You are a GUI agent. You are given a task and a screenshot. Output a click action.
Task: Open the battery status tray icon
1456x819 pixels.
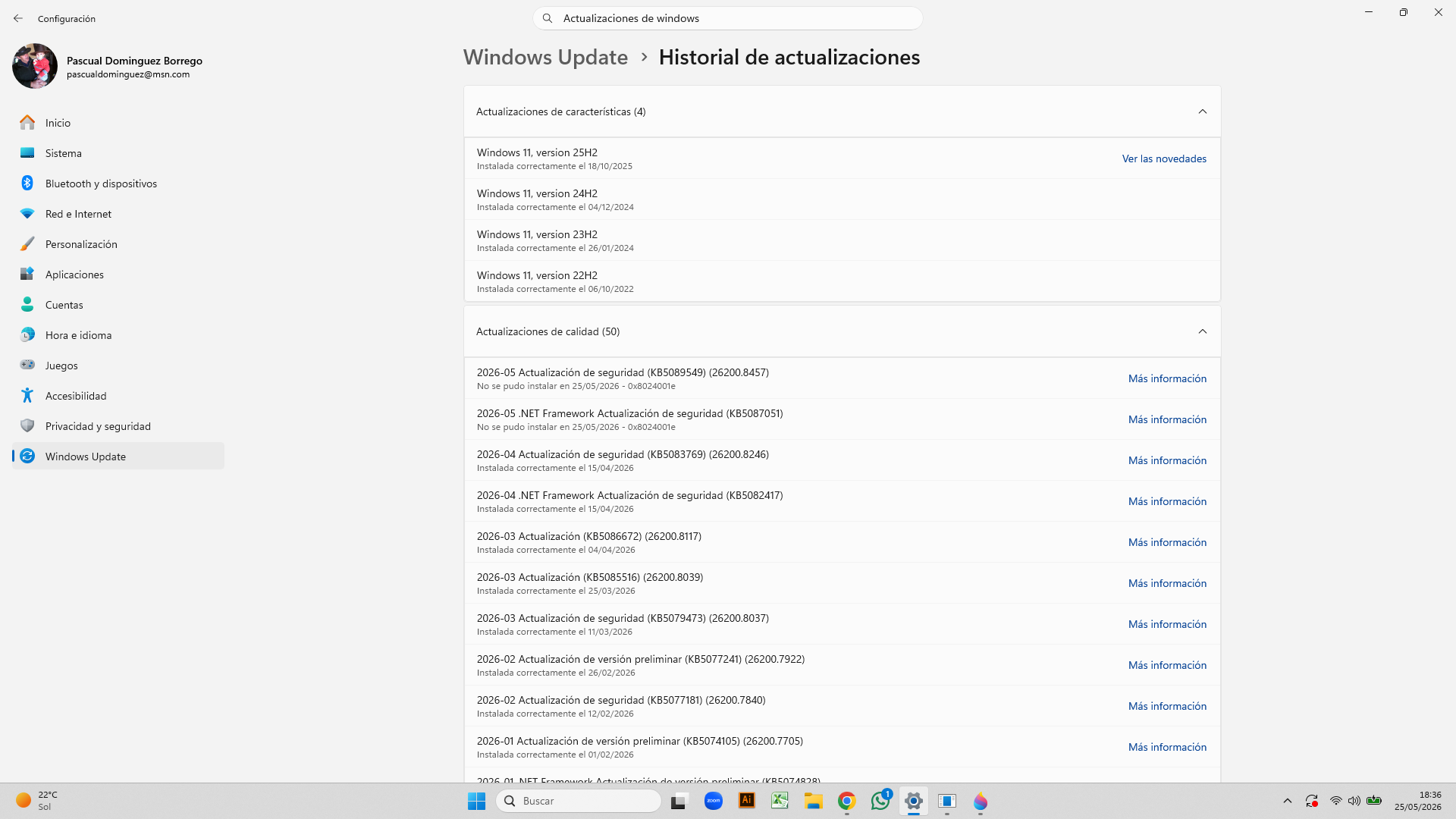coord(1374,801)
